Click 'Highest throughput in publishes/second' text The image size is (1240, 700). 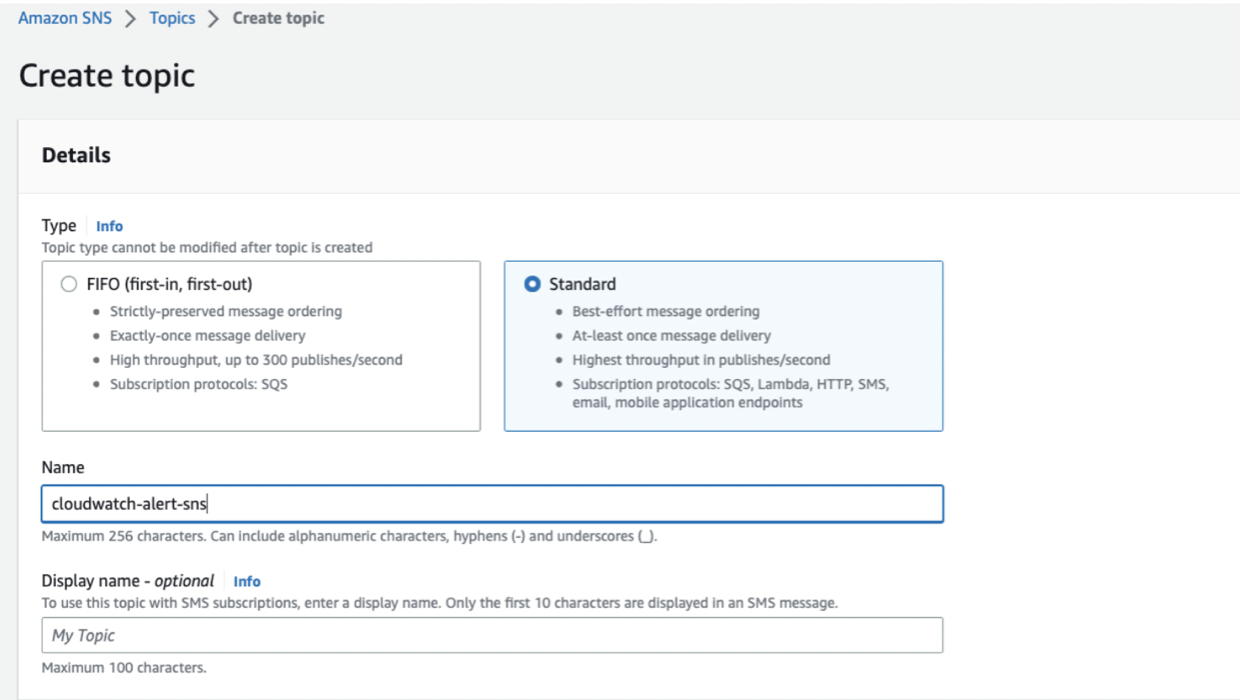click(x=701, y=359)
